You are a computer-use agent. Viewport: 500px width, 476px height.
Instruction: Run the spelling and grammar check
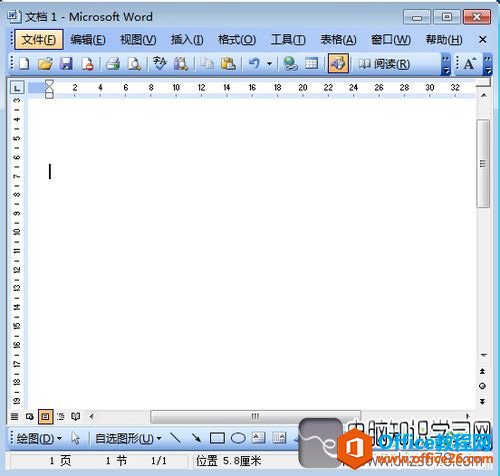(160, 63)
